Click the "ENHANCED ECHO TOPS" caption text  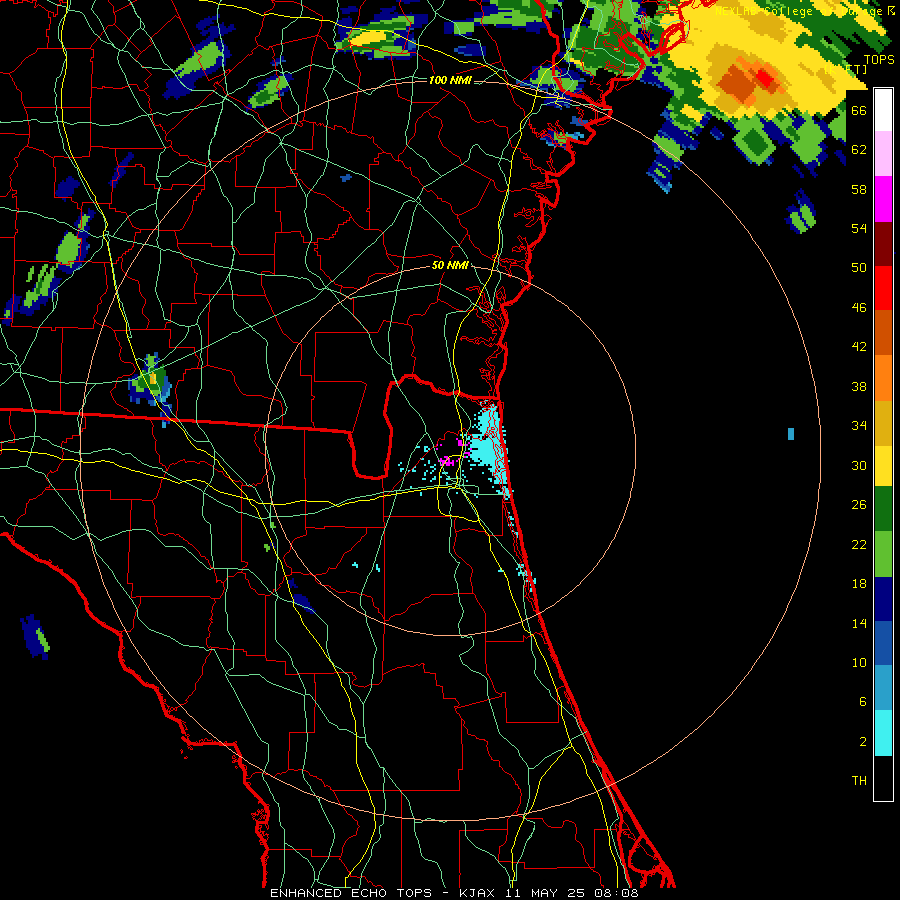(351, 893)
